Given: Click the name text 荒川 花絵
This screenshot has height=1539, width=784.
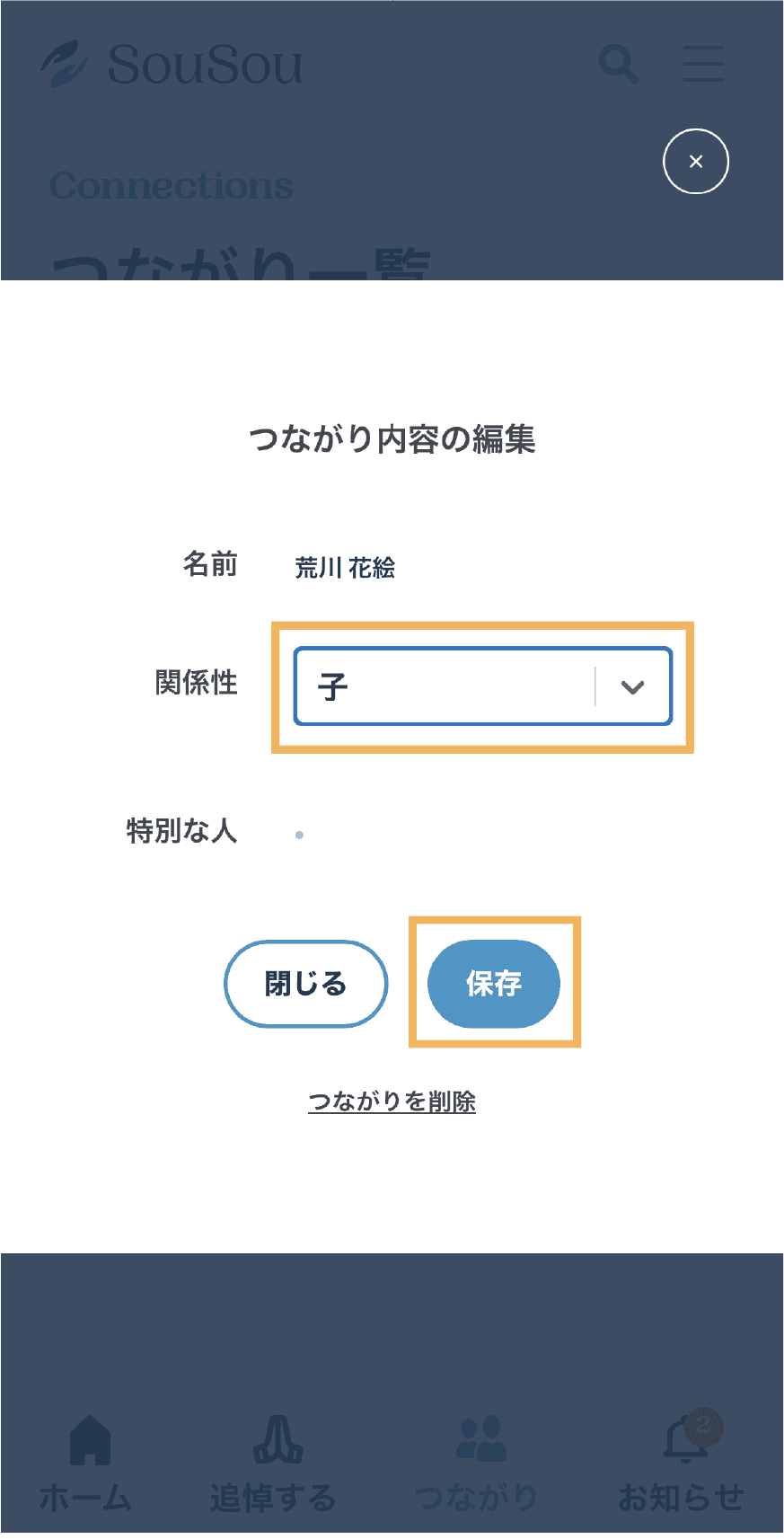Looking at the screenshot, I should tap(346, 568).
